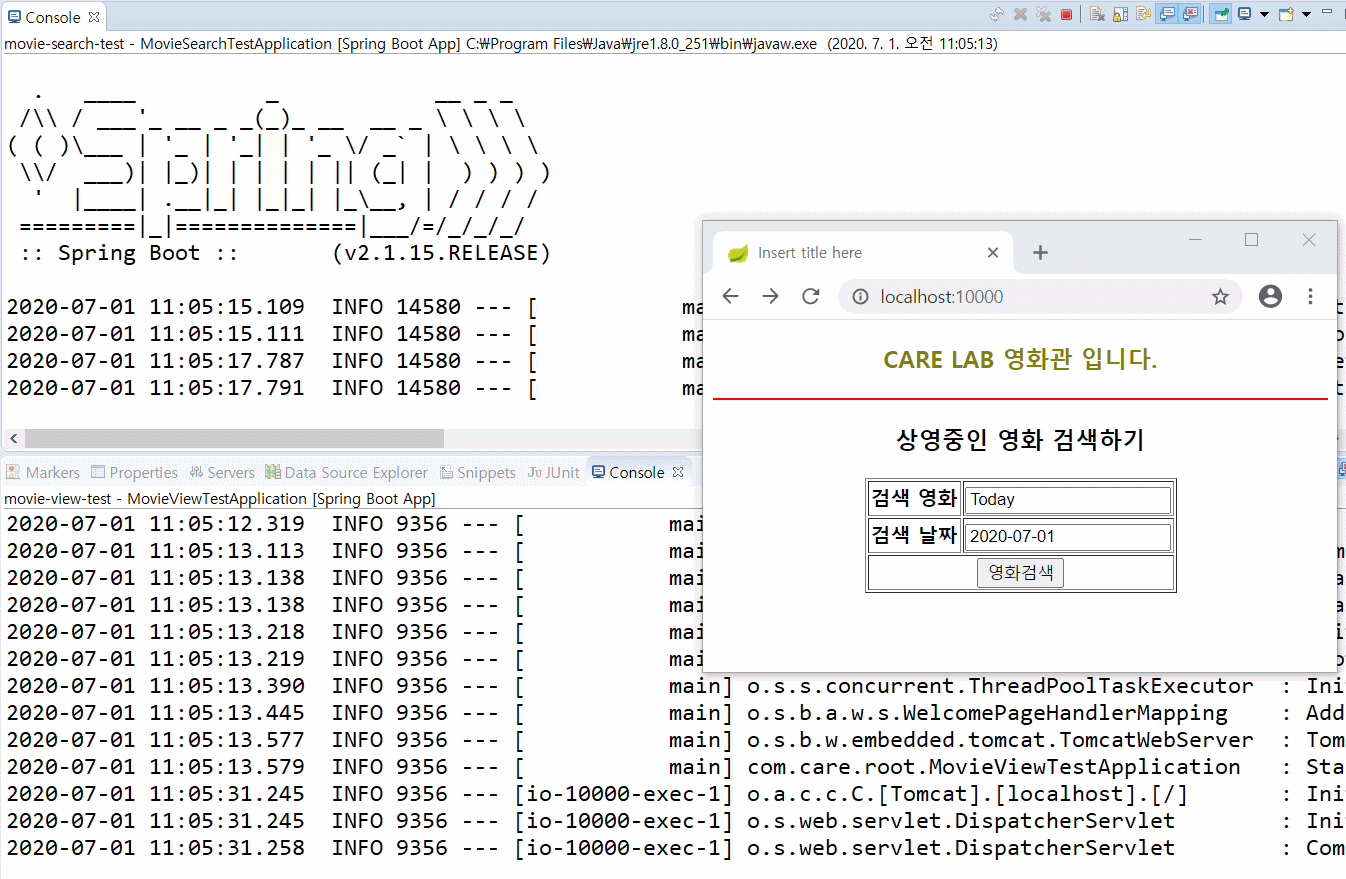1346x879 pixels.
Task: Click timestamp '2020-07-01 11:05:17.791' log line
Action: [x=155, y=388]
